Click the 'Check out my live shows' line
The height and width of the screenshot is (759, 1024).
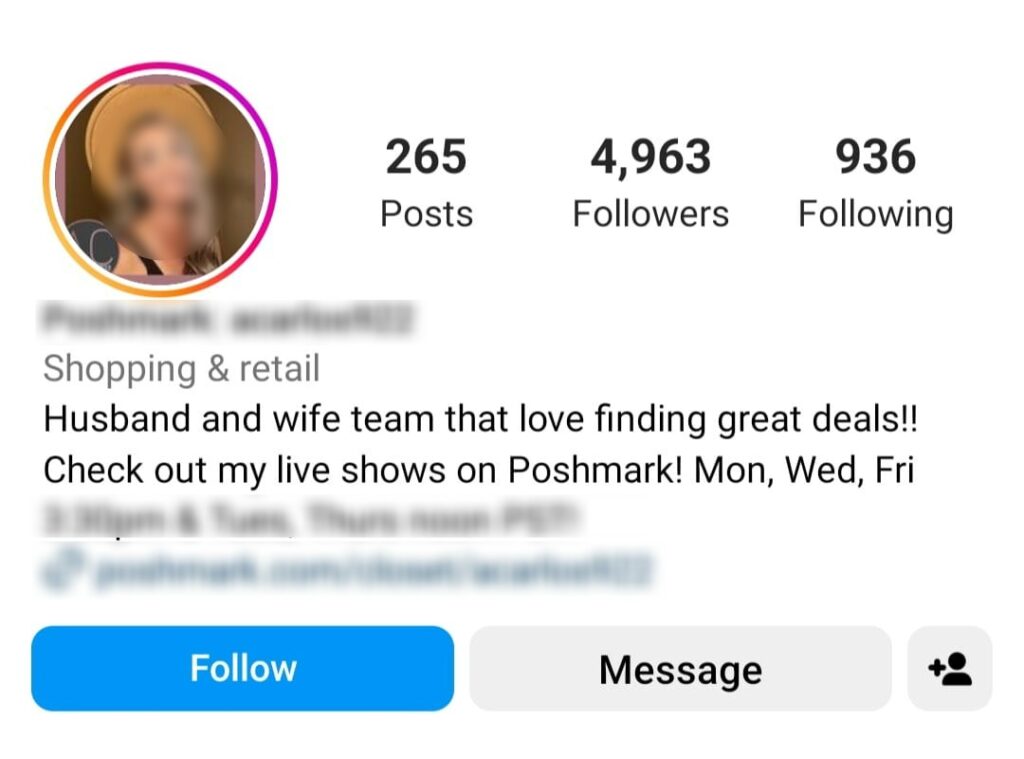(x=478, y=470)
